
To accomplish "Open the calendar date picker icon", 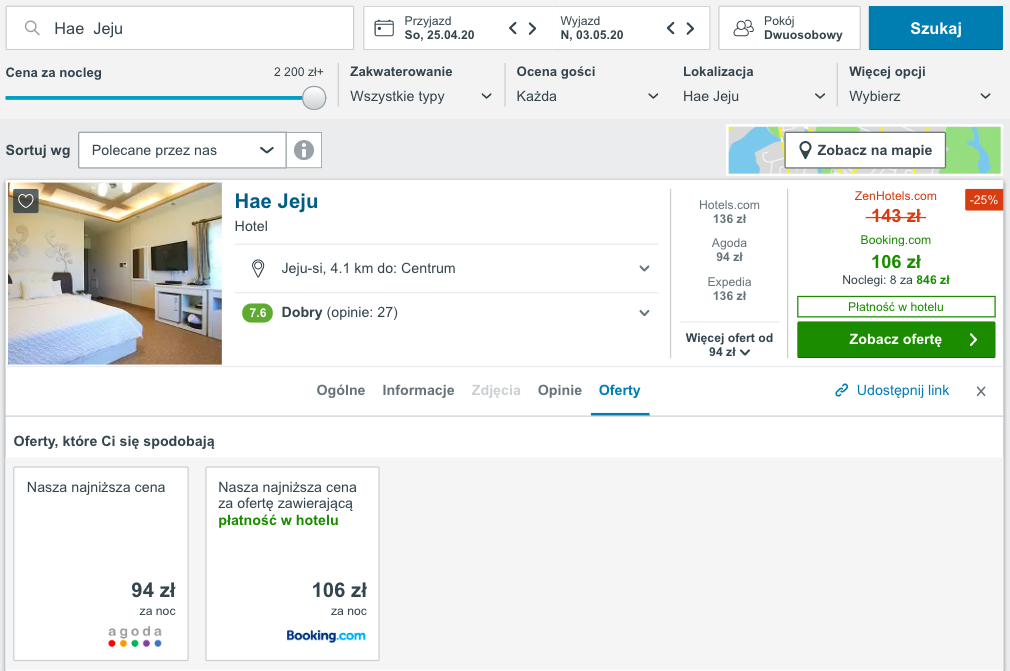I will coord(384,28).
